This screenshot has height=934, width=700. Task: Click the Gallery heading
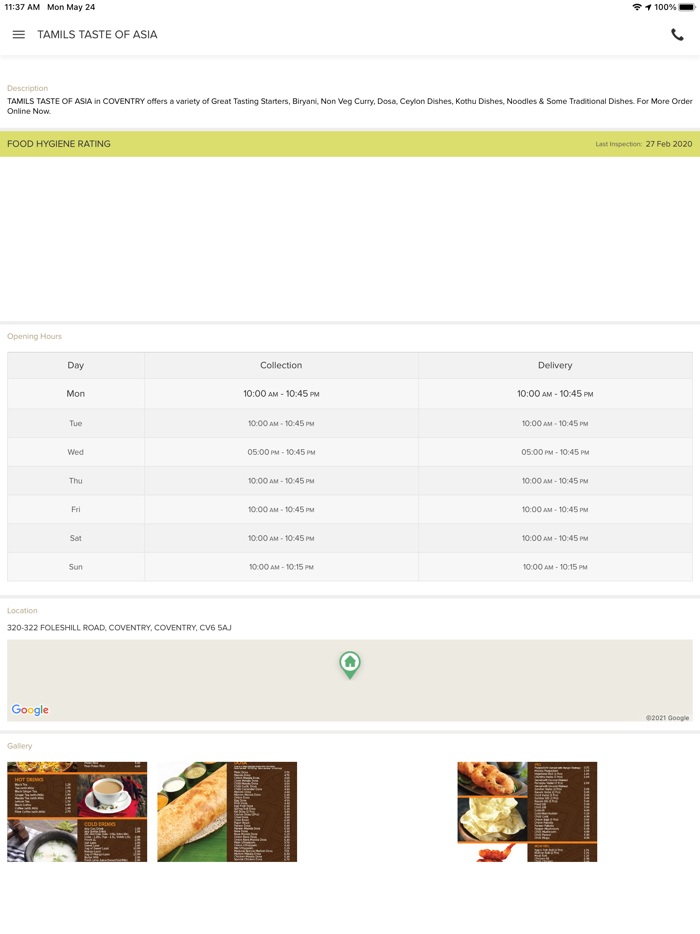pos(20,746)
